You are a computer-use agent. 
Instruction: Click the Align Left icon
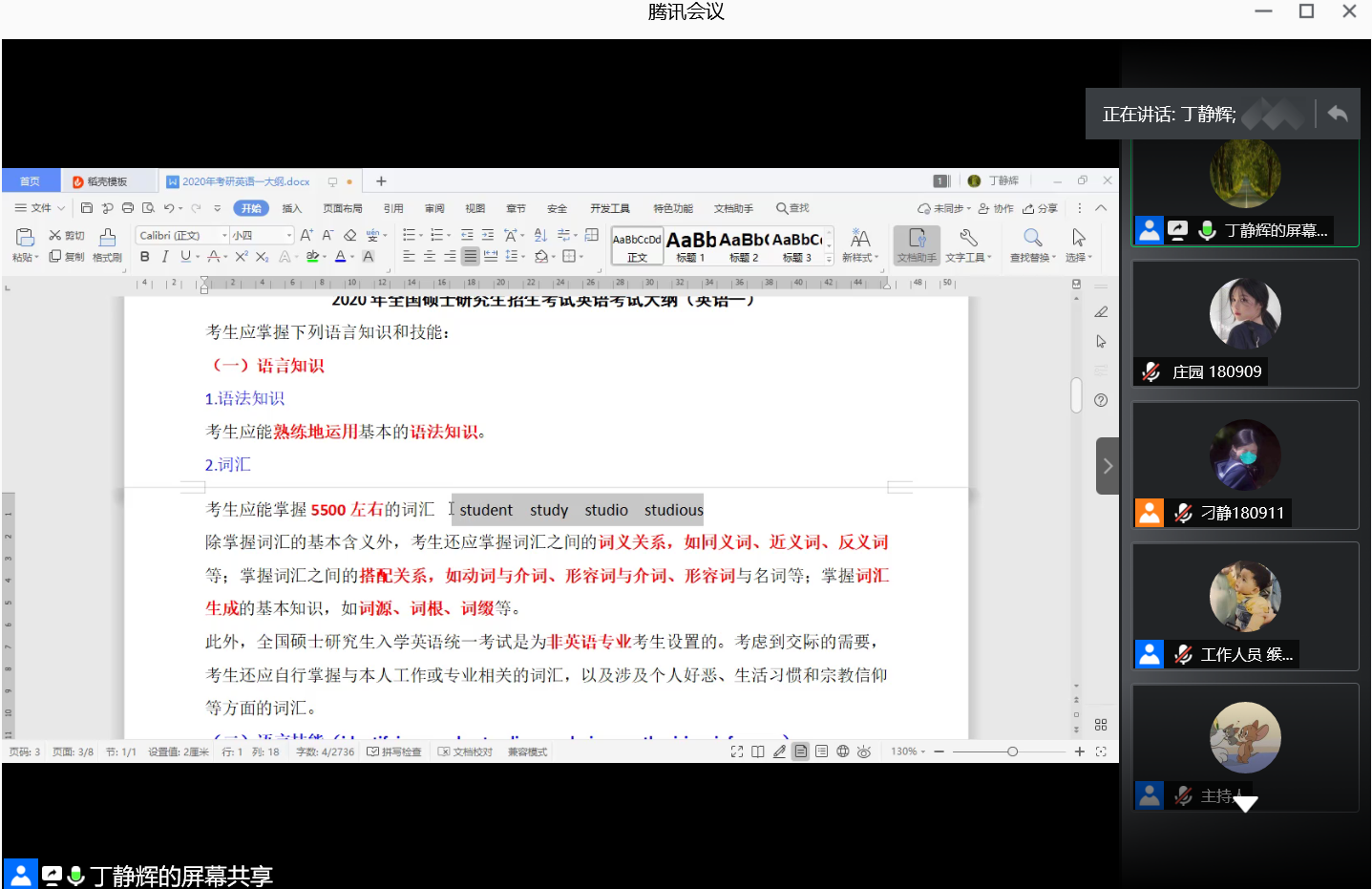[409, 256]
